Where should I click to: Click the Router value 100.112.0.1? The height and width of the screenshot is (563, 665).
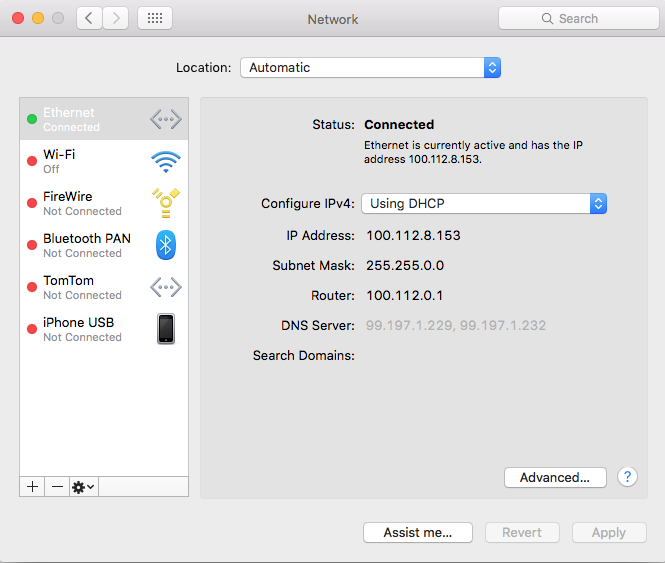(405, 296)
